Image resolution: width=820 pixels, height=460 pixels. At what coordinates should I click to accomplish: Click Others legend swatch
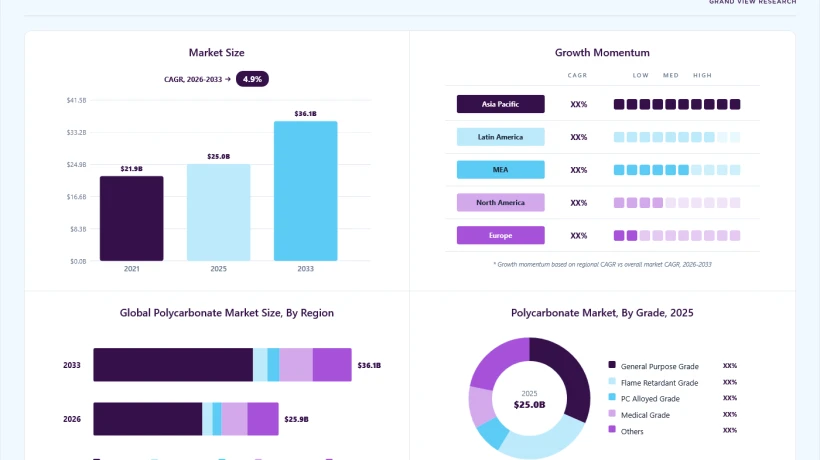612,430
